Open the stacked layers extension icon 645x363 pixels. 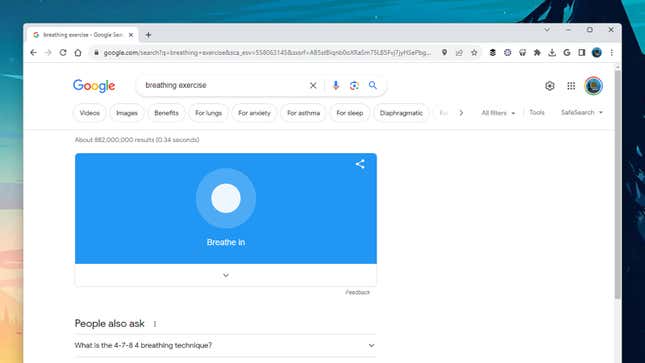point(492,53)
